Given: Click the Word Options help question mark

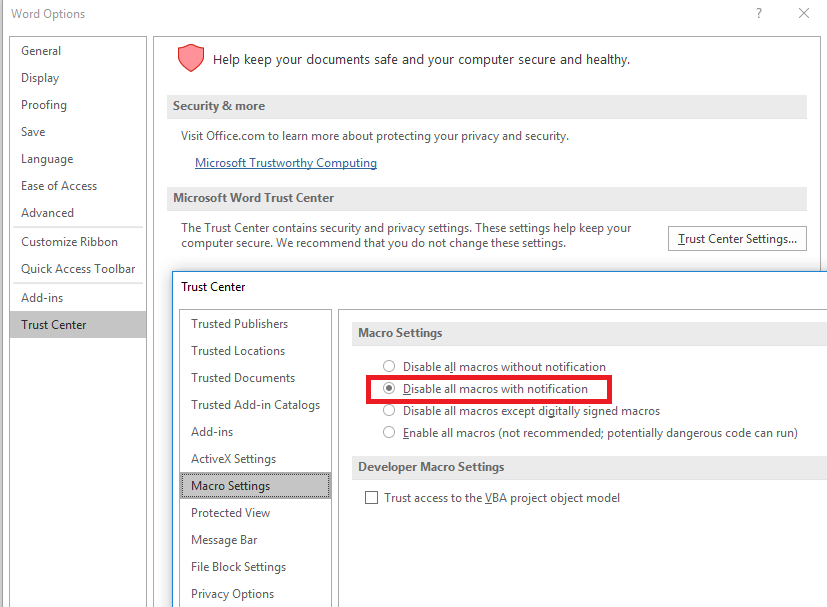Looking at the screenshot, I should pos(759,14).
